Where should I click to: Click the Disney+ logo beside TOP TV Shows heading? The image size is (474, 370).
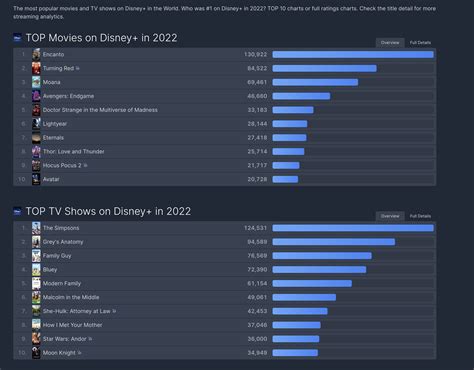coord(17,211)
